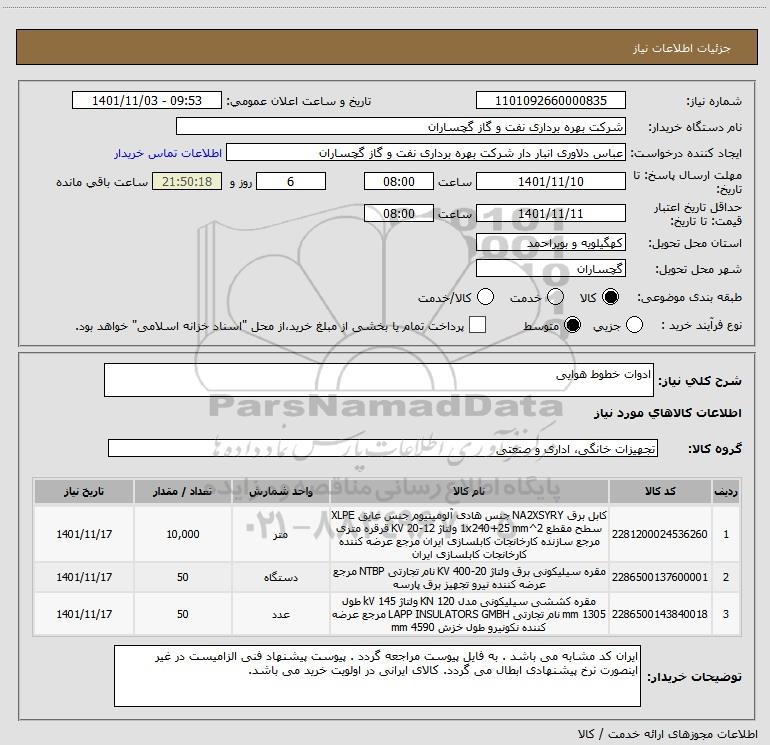Viewport: 770px width, 745px height.
Task: Click product code 2281200024536260
Action: point(660,534)
